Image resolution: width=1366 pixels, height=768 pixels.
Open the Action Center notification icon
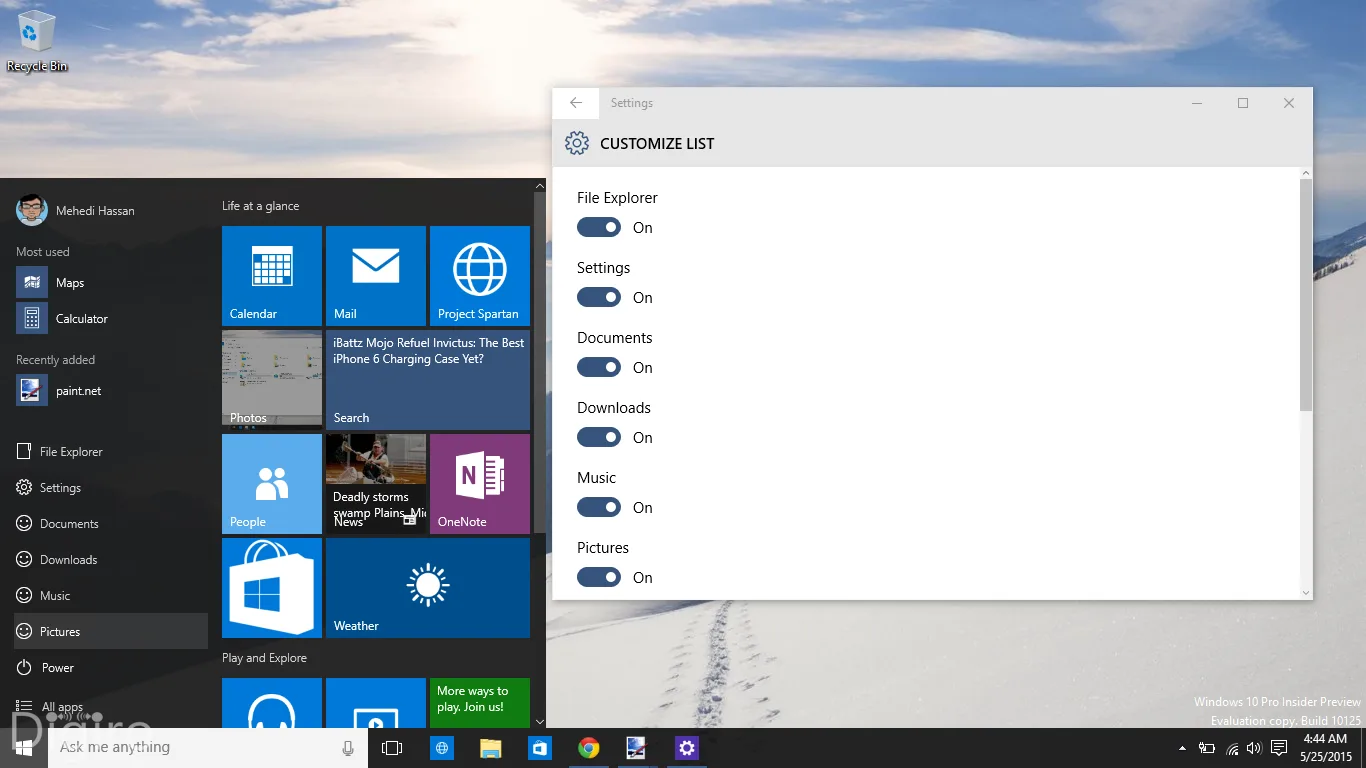coord(1279,748)
